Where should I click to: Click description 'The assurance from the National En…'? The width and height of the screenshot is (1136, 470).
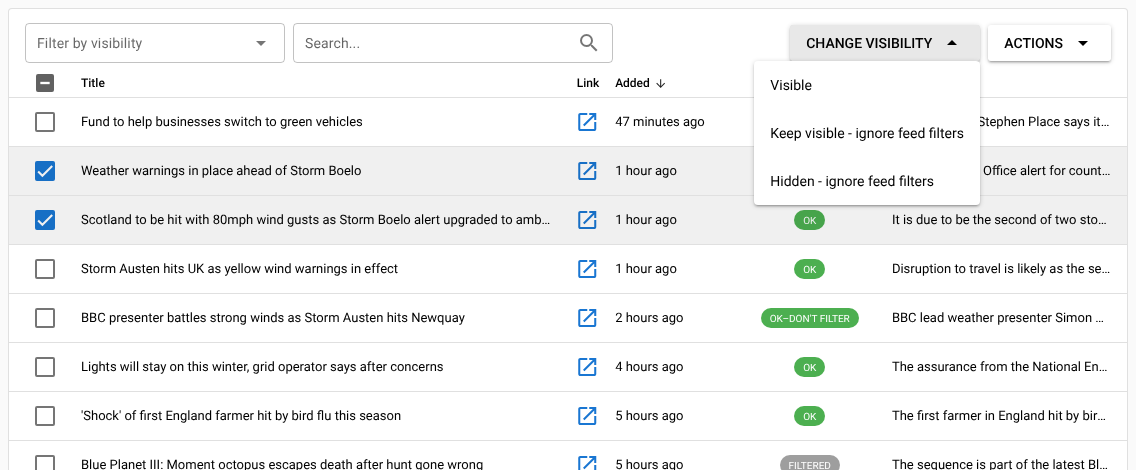[1001, 367]
